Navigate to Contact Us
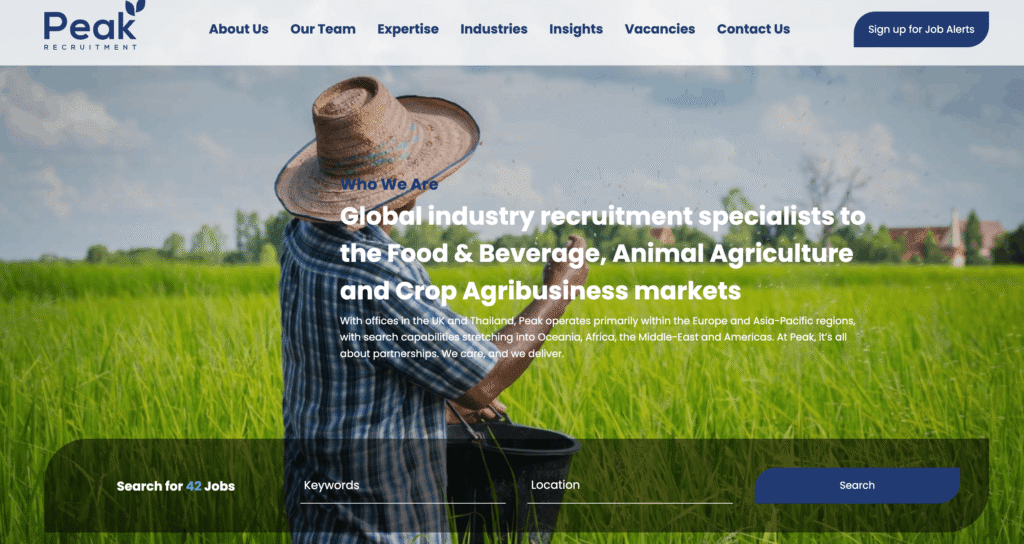 point(753,29)
